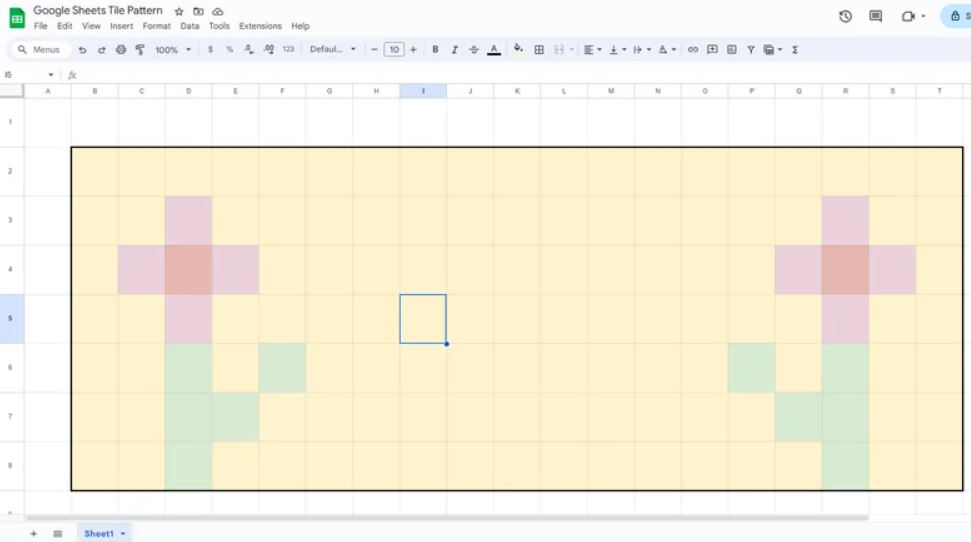Image resolution: width=971 pixels, height=542 pixels.
Task: Open the Format menu
Action: (157, 26)
